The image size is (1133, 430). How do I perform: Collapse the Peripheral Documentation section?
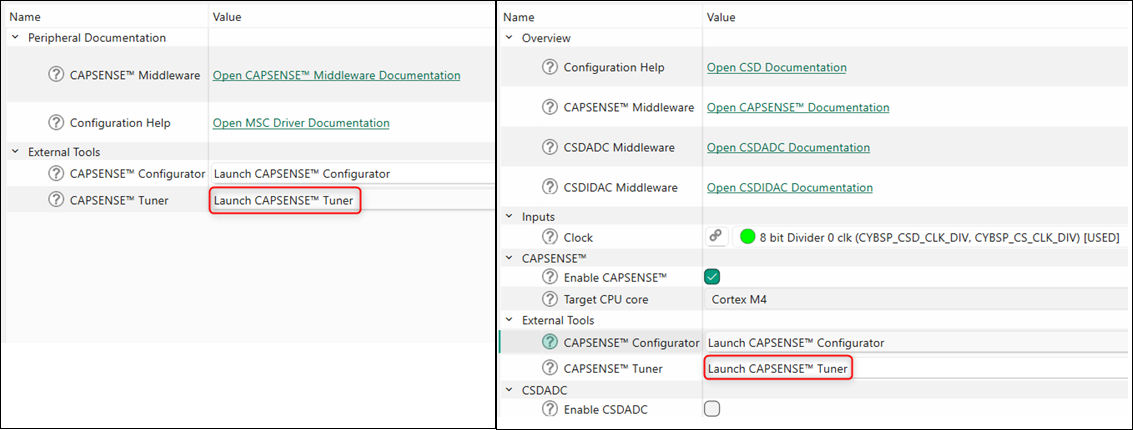pyautogui.click(x=15, y=38)
